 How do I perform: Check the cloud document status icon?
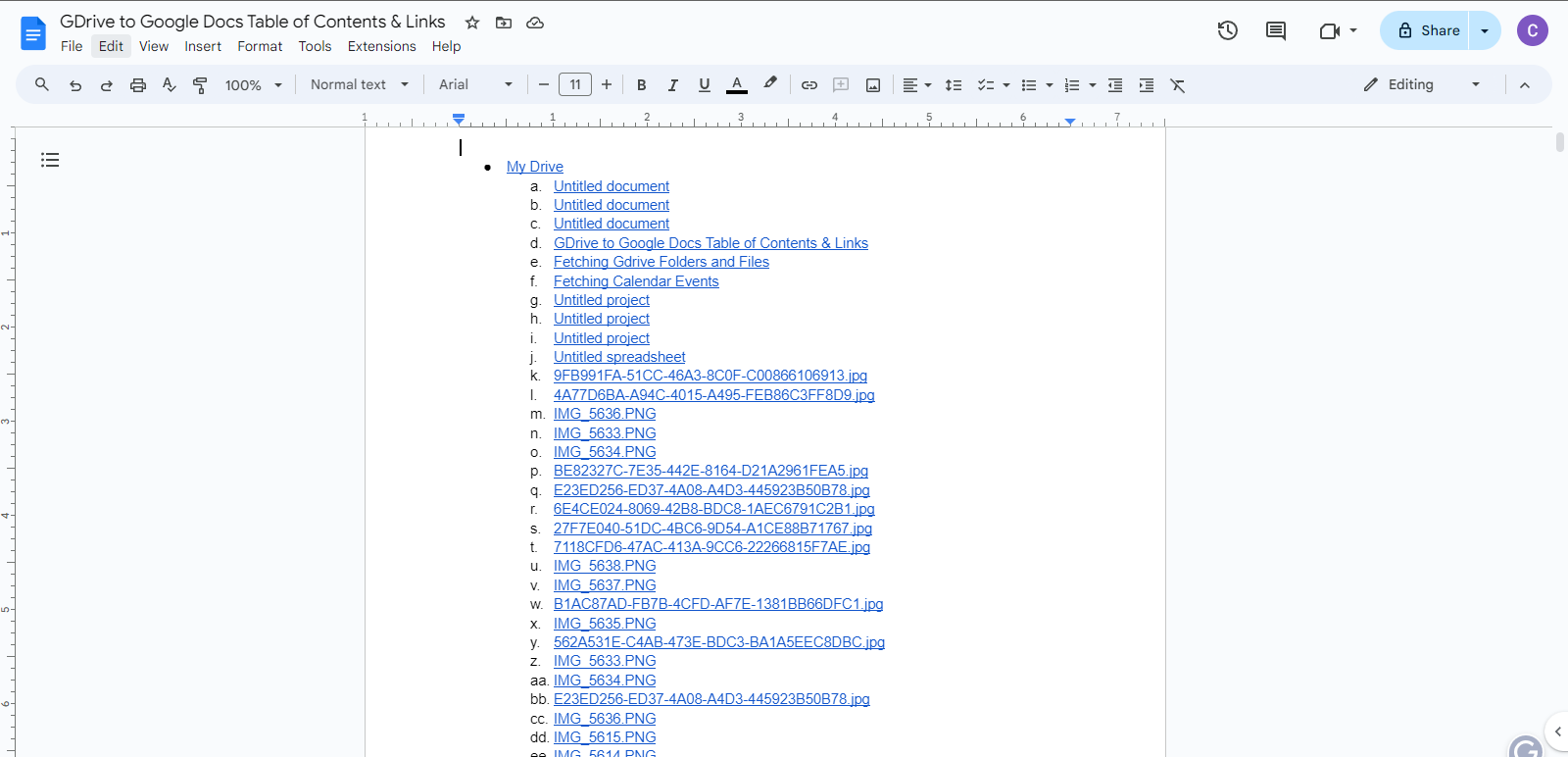535,23
